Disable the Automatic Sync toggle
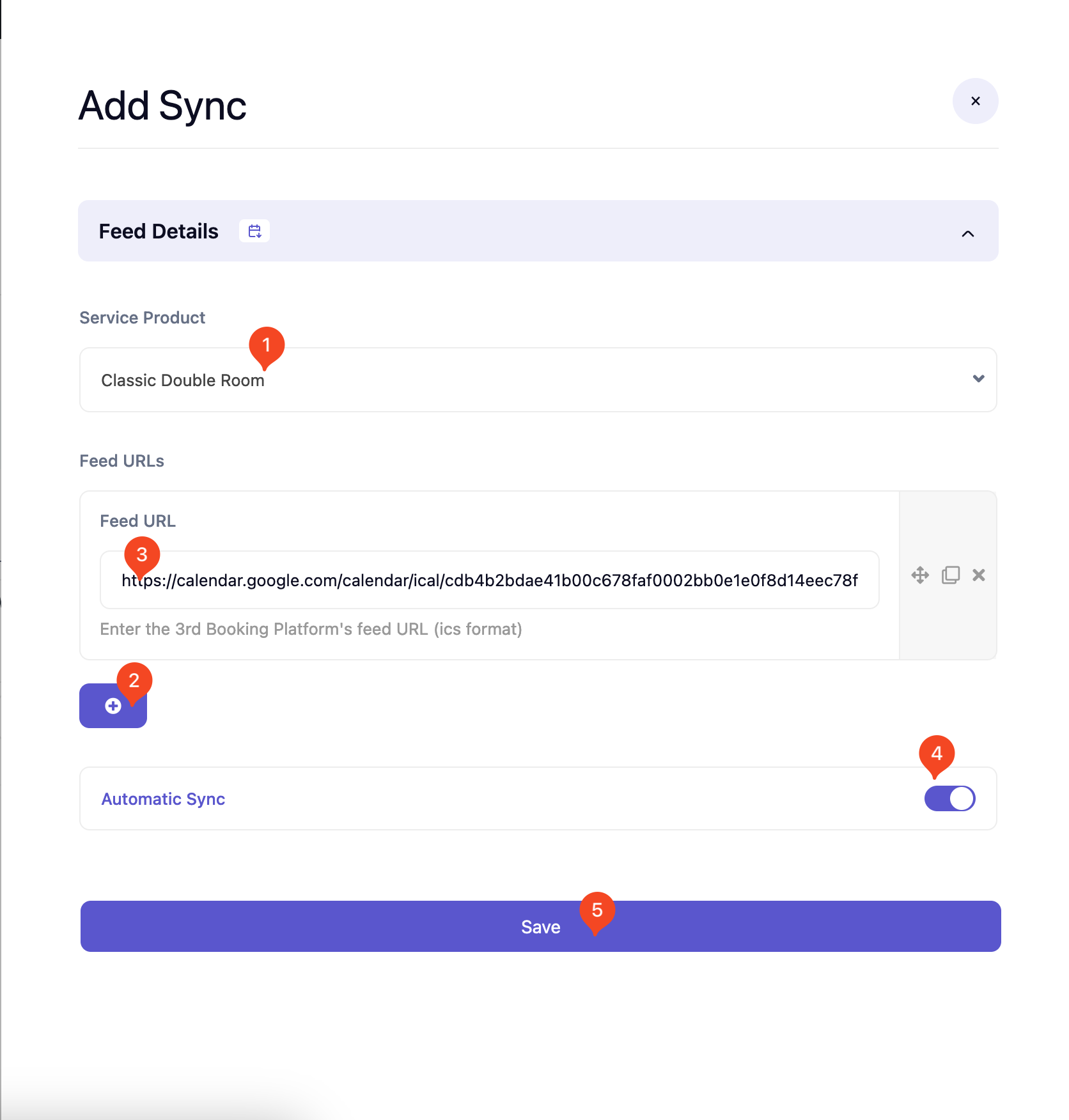The height and width of the screenshot is (1120, 1069). [949, 798]
